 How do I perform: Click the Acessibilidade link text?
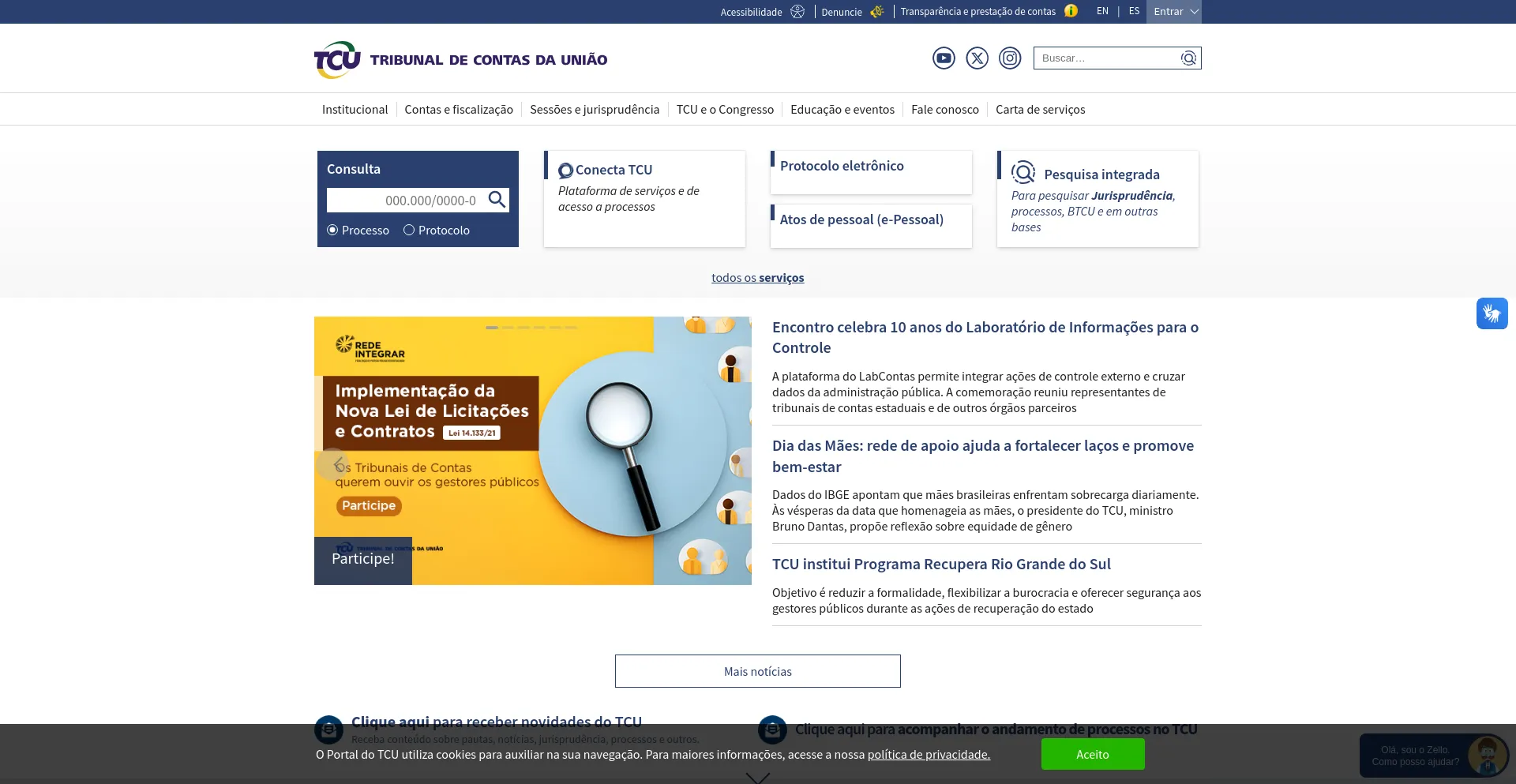[751, 12]
